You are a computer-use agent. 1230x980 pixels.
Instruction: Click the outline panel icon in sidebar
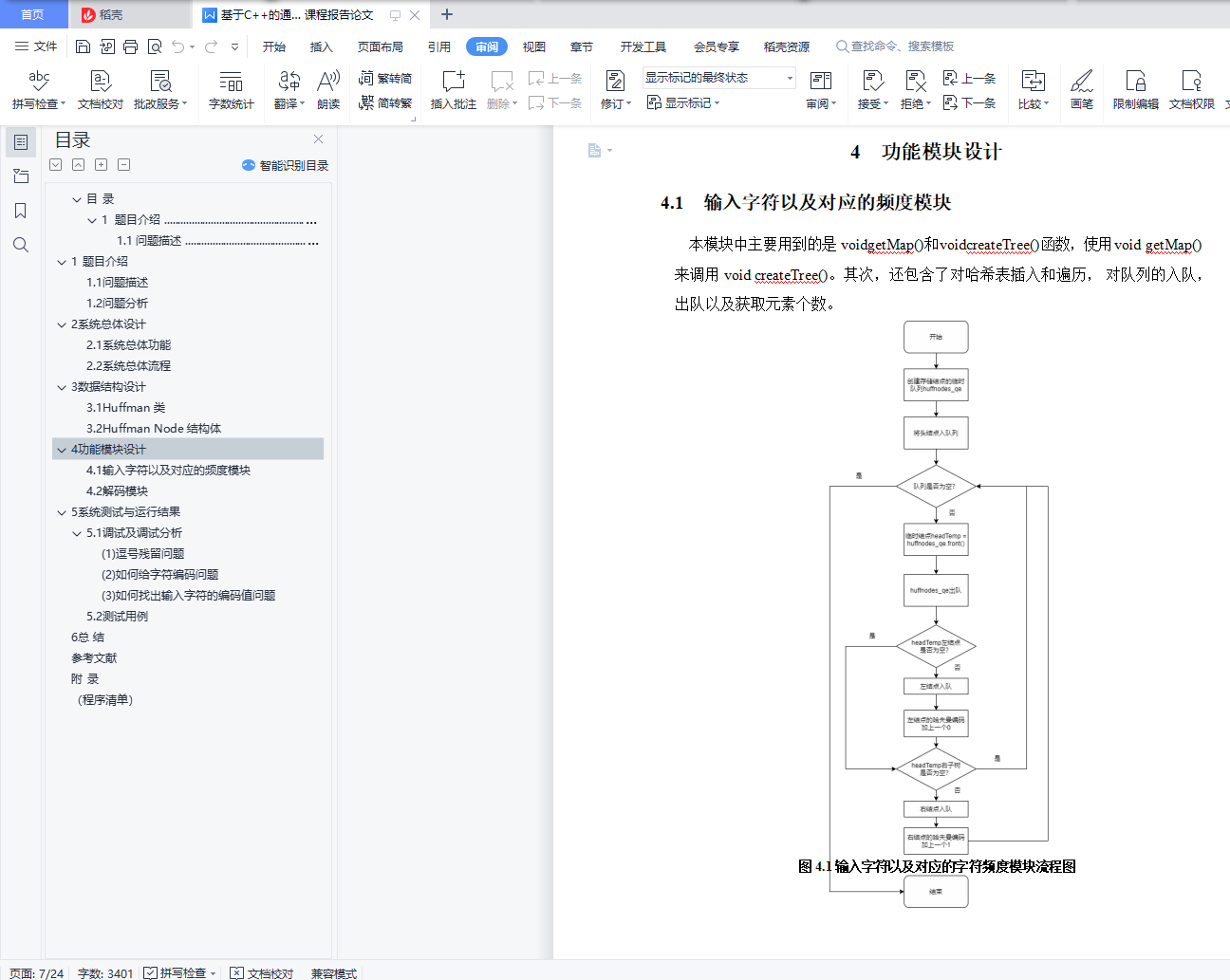click(x=21, y=142)
